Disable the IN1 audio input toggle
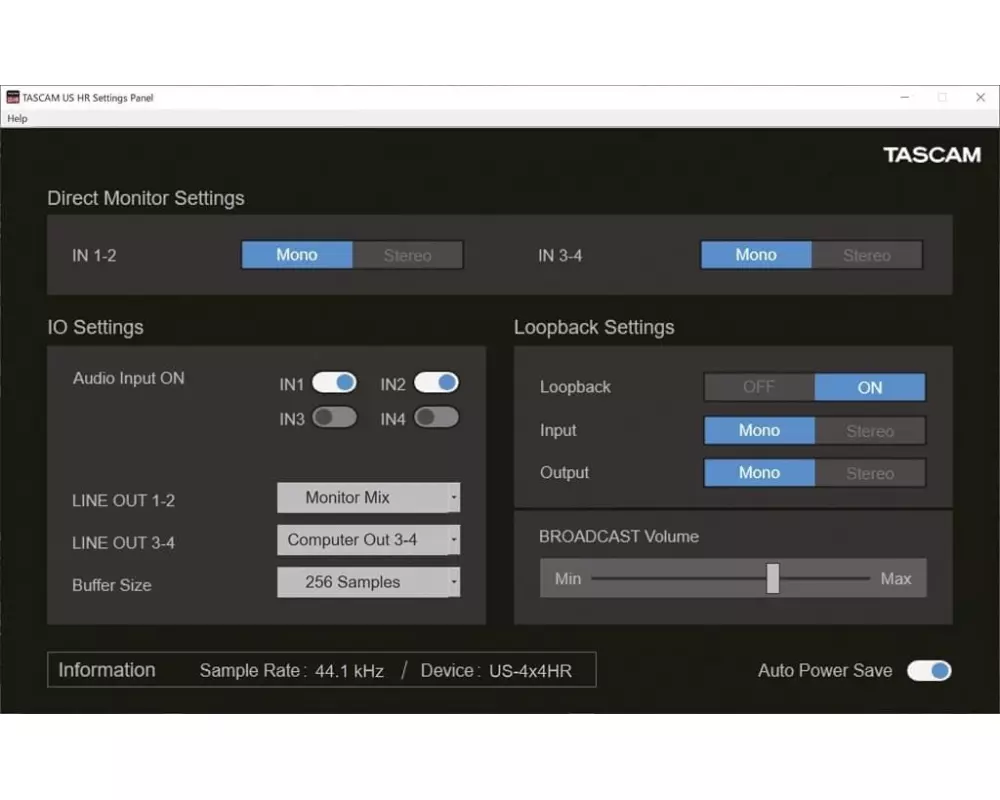This screenshot has width=1000, height=800. [334, 383]
